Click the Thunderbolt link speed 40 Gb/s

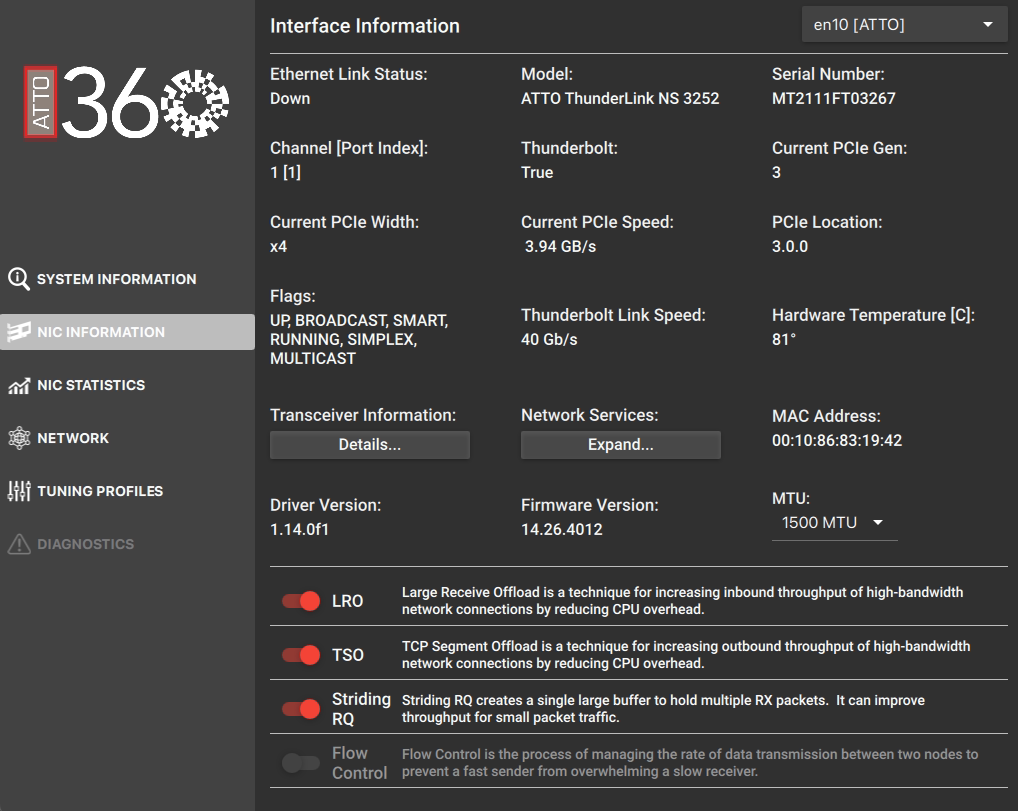pyautogui.click(x=549, y=340)
